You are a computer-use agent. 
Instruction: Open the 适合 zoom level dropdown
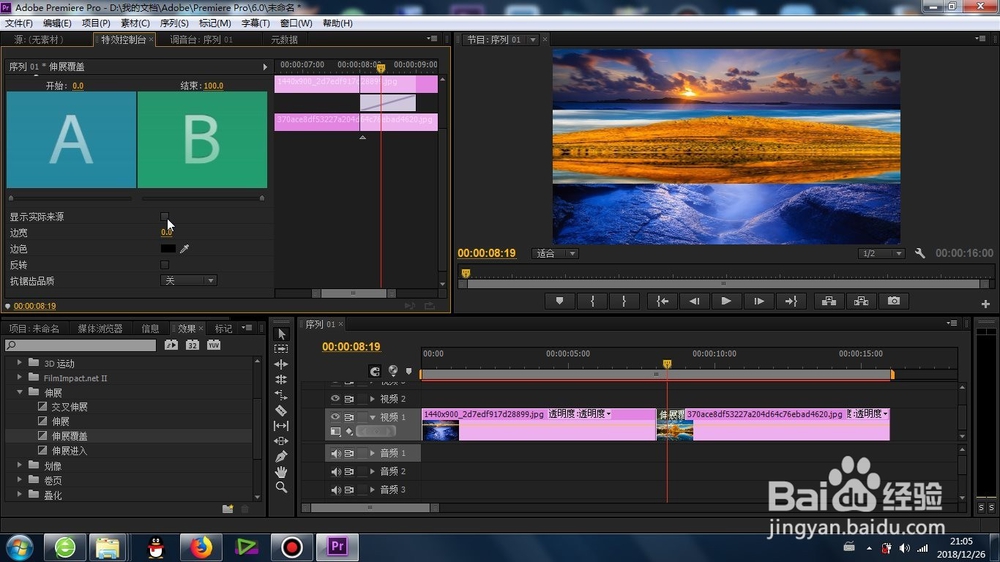click(555, 254)
